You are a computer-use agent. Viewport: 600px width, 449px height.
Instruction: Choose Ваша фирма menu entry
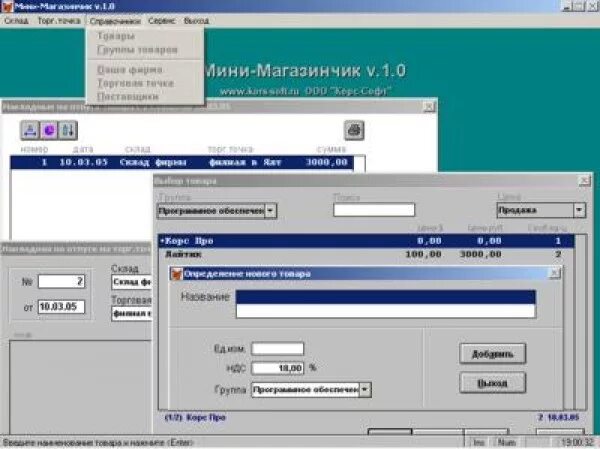click(130, 70)
